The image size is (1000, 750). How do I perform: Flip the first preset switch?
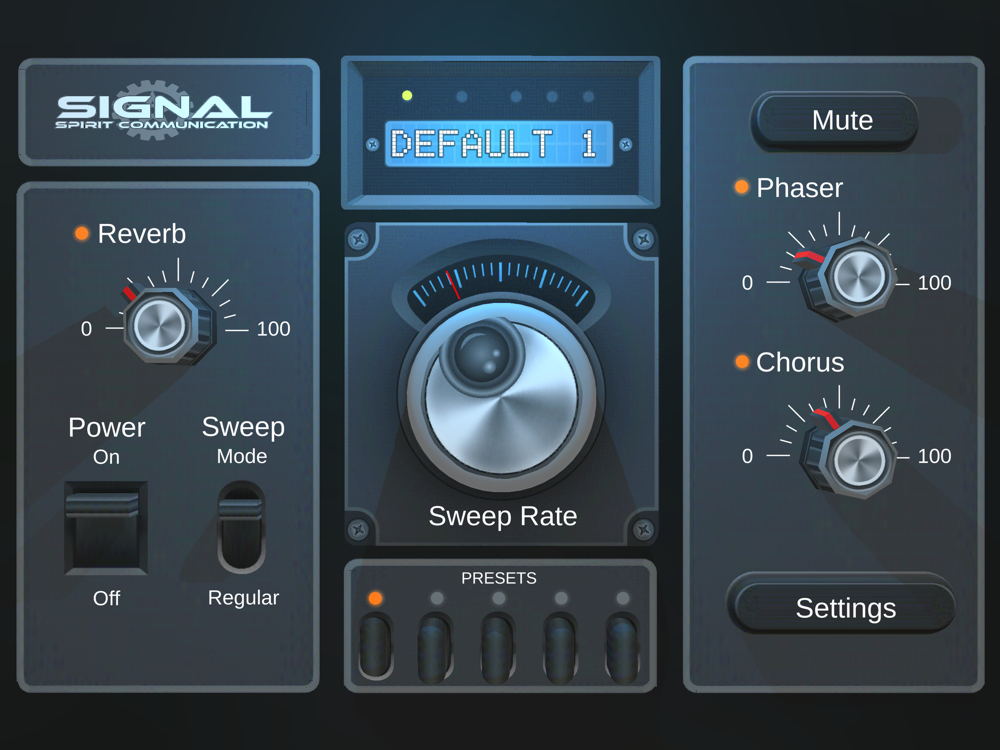[x=376, y=647]
